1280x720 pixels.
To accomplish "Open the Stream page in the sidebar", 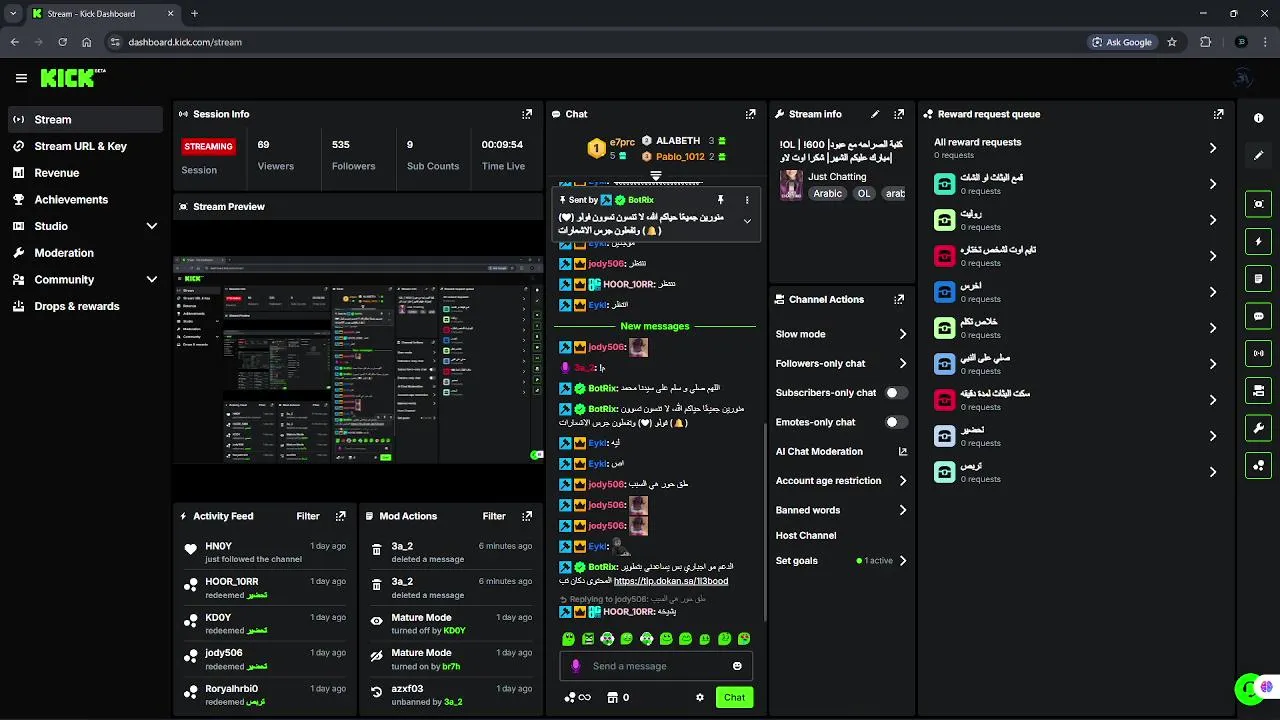I will point(85,119).
